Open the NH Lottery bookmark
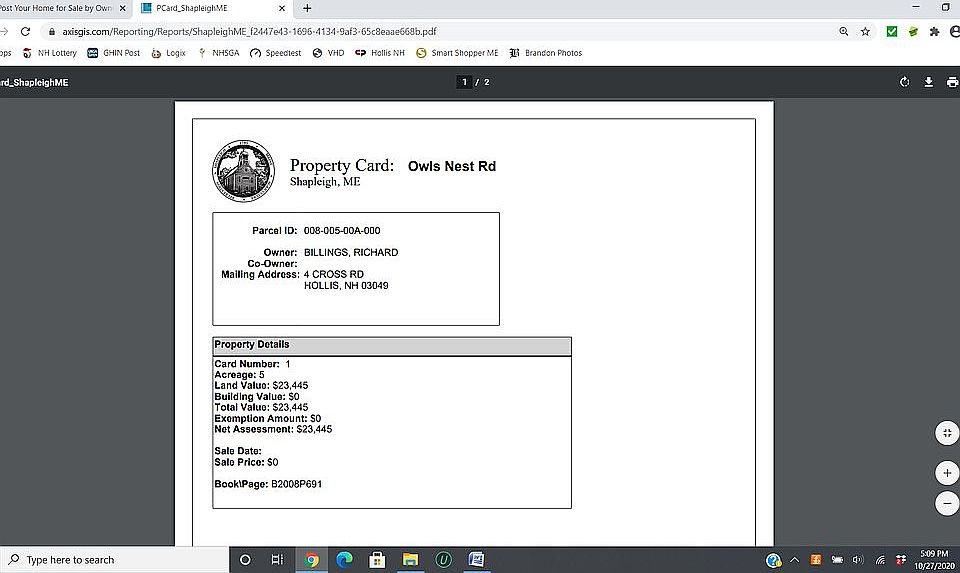The image size is (960, 573). click(50, 53)
